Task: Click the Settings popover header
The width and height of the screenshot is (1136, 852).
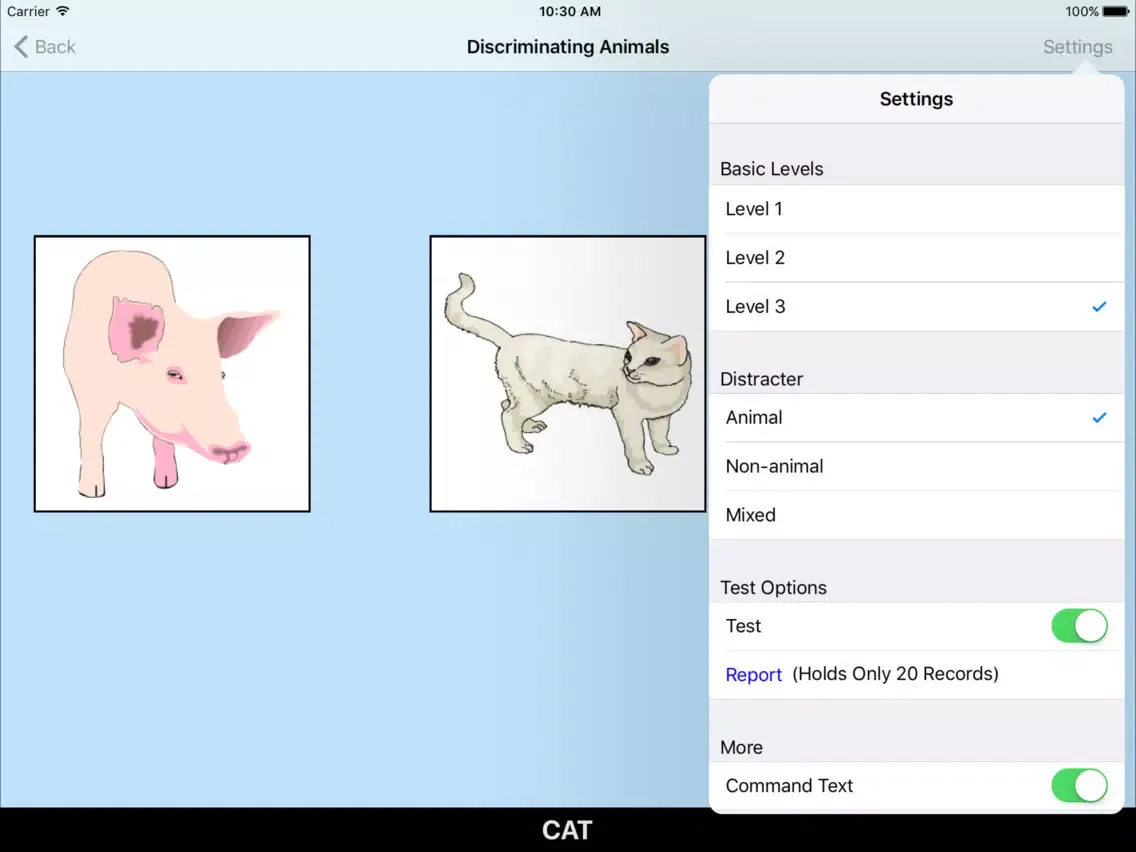Action: 916,99
